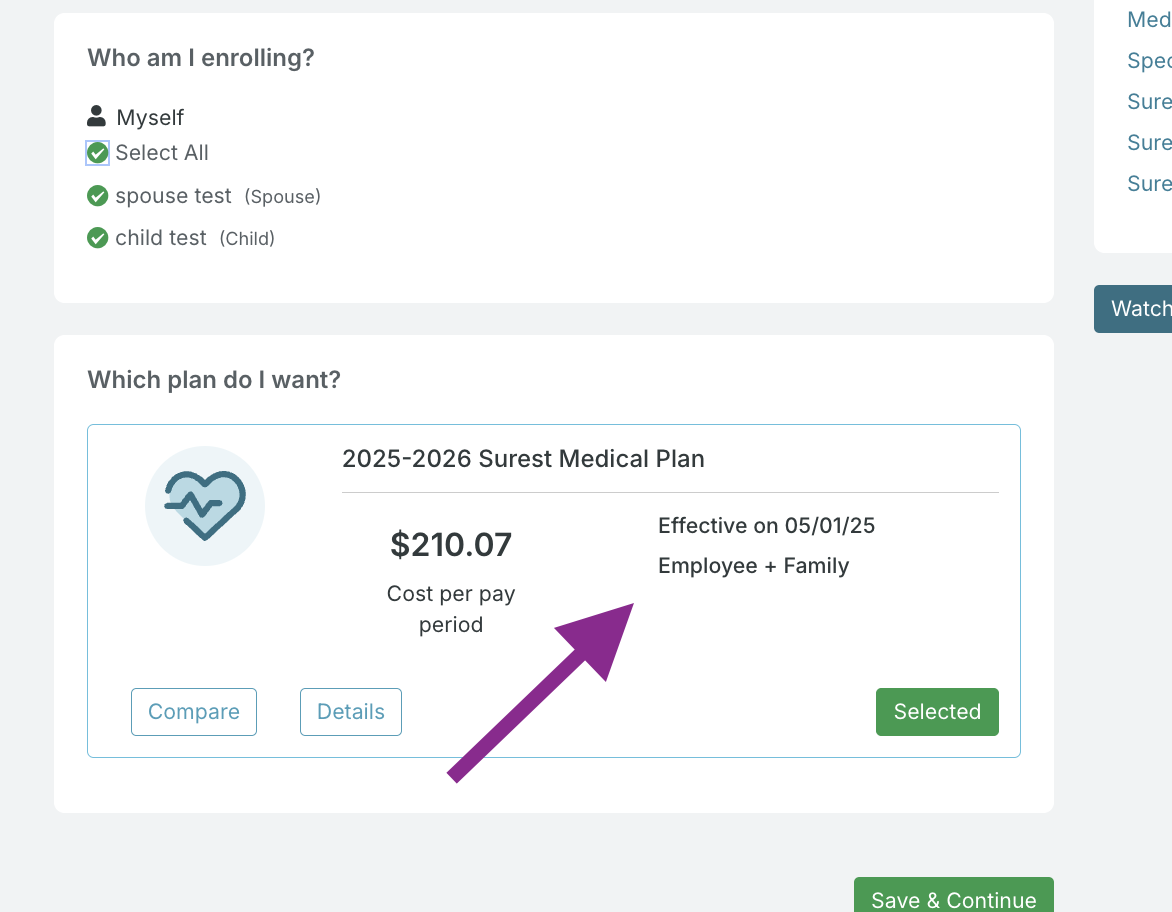This screenshot has width=1172, height=912.
Task: Open the first 'Sure' link in the sidebar
Action: [x=1149, y=102]
